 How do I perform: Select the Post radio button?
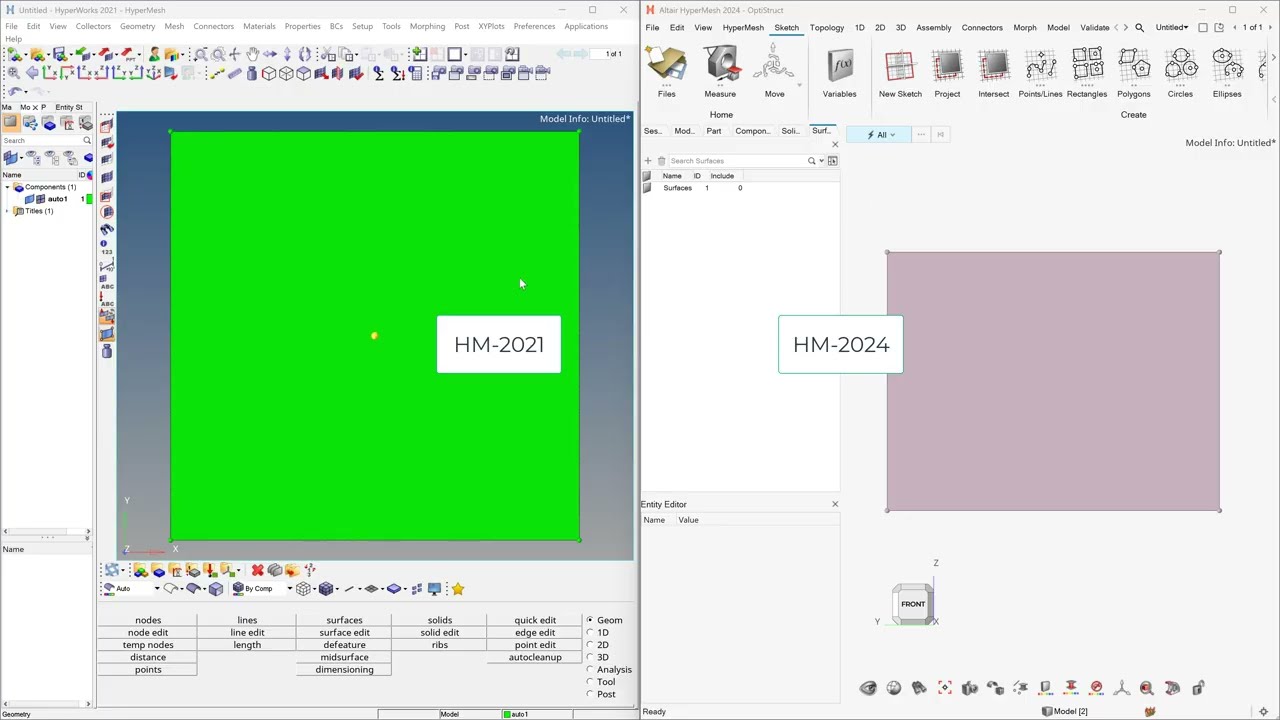click(590, 694)
